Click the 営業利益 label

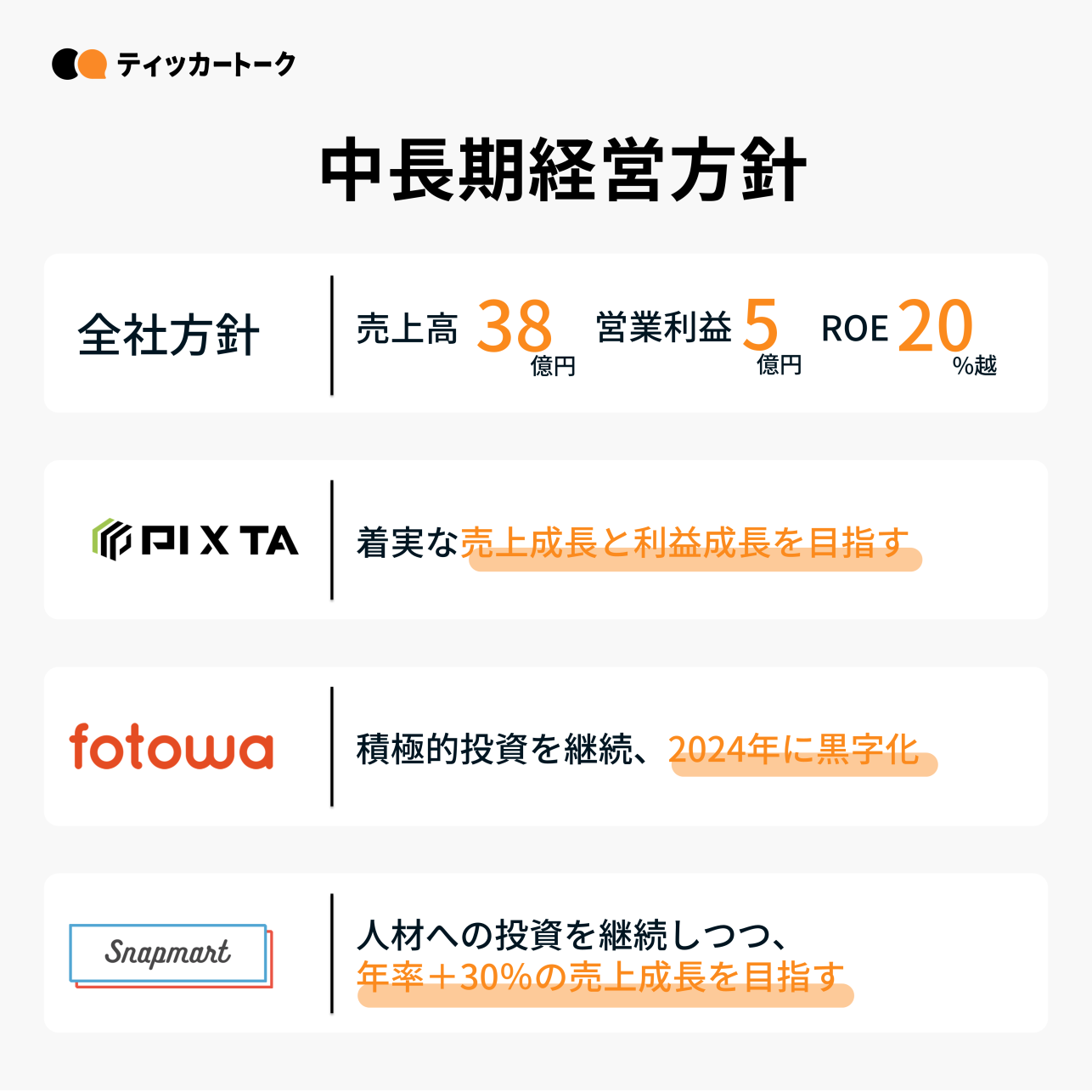(664, 328)
